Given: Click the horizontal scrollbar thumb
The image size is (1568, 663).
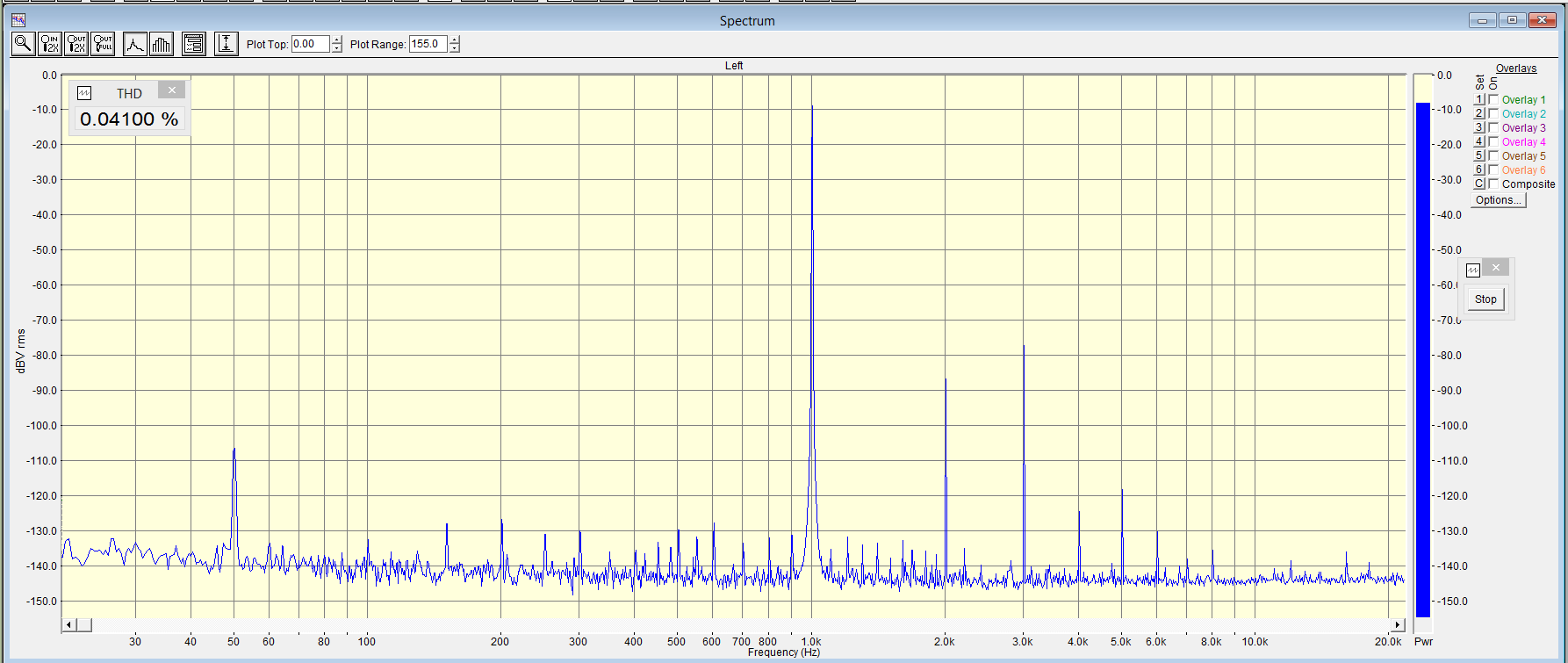Looking at the screenshot, I should click(x=83, y=625).
